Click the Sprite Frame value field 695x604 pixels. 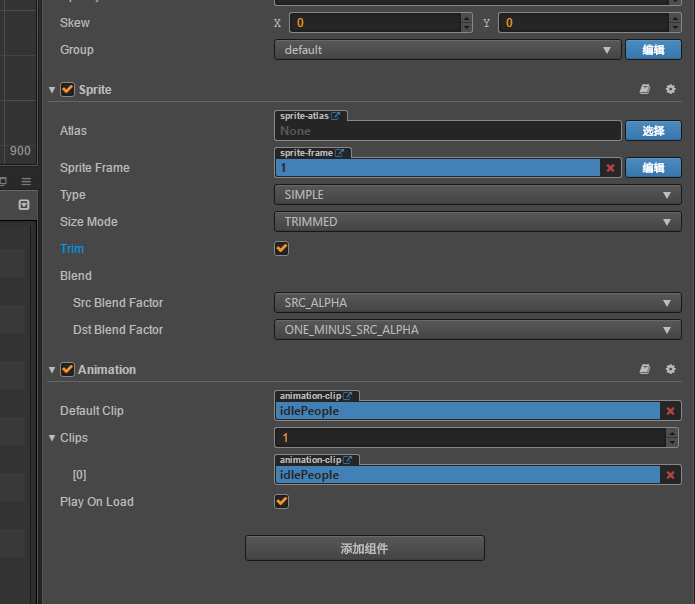[438, 168]
